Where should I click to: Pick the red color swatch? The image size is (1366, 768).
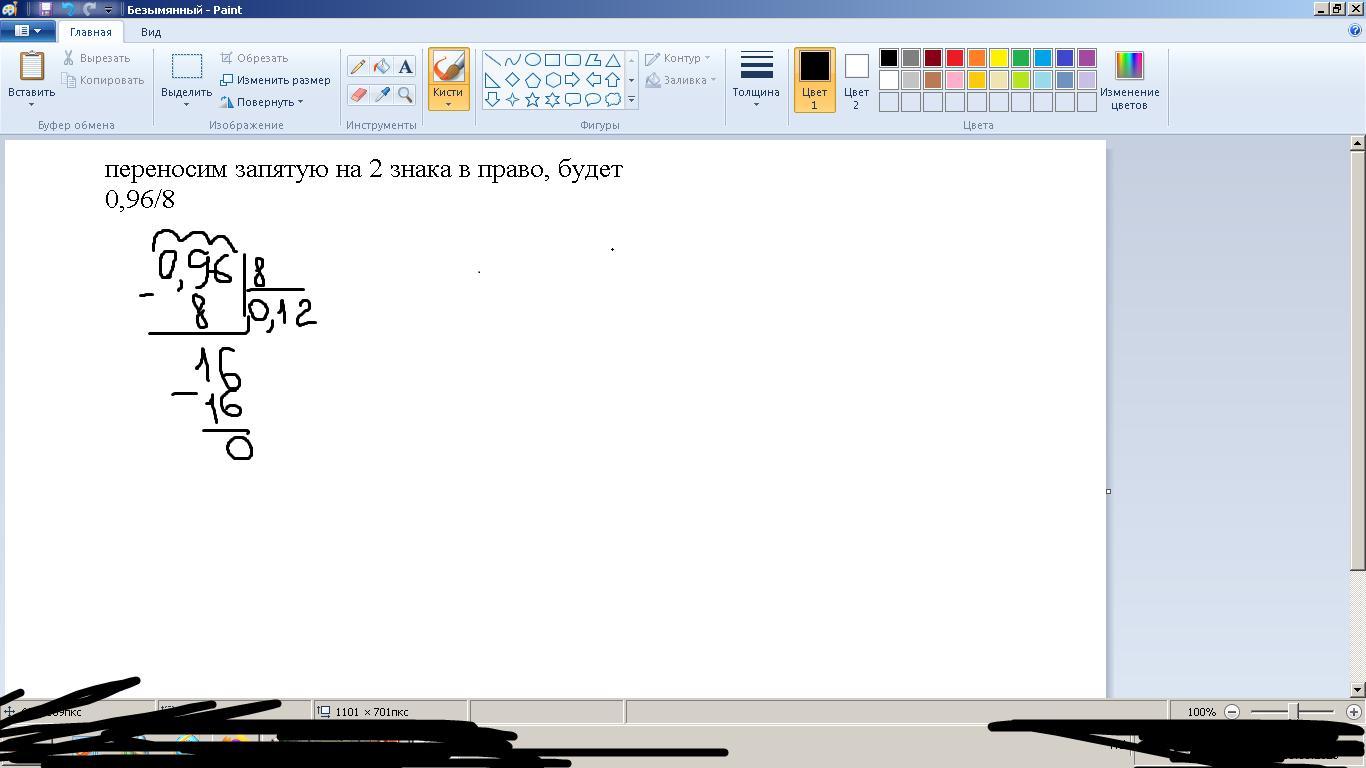[x=955, y=58]
